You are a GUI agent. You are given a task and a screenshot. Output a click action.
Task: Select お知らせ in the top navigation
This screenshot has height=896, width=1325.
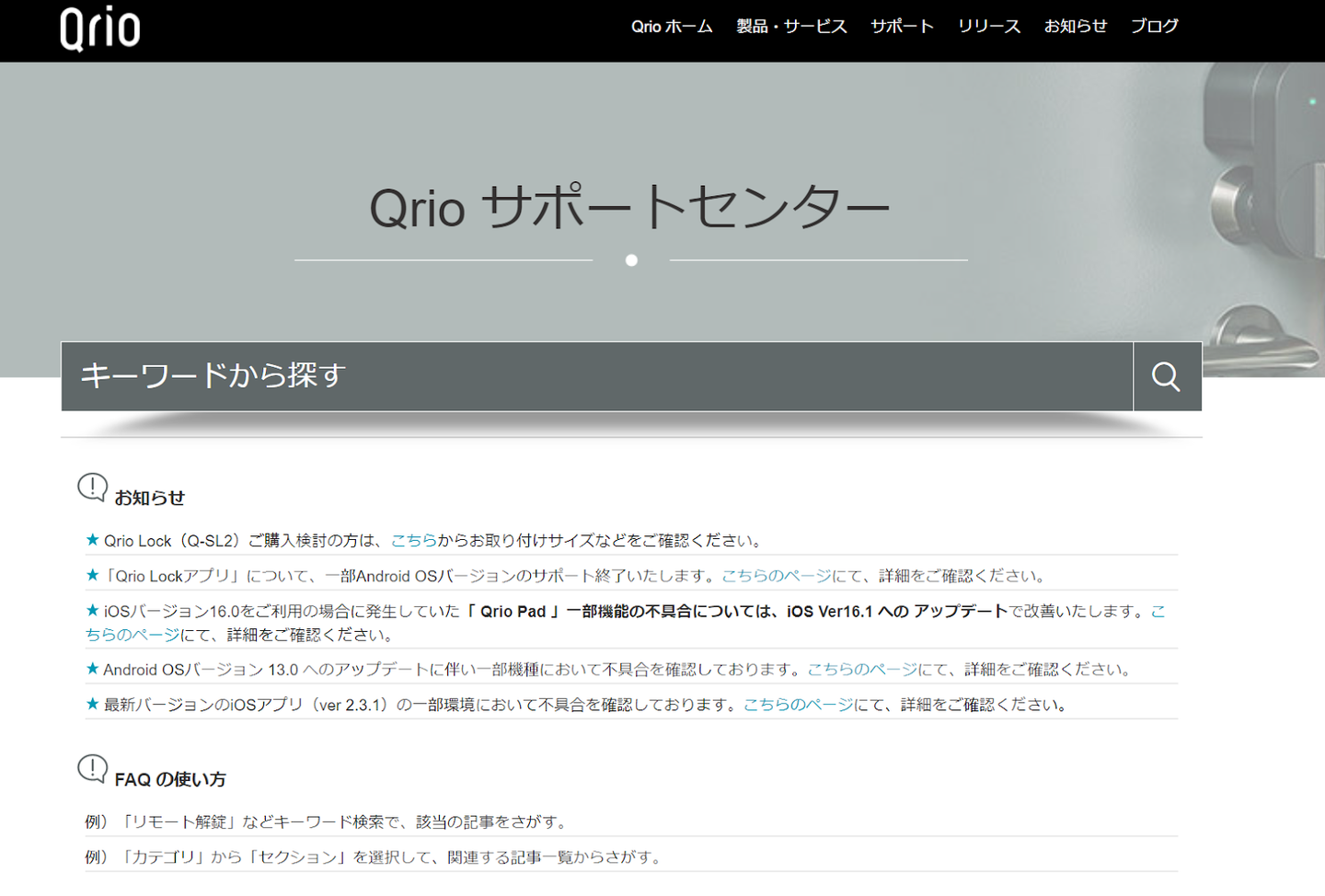coord(1076,27)
